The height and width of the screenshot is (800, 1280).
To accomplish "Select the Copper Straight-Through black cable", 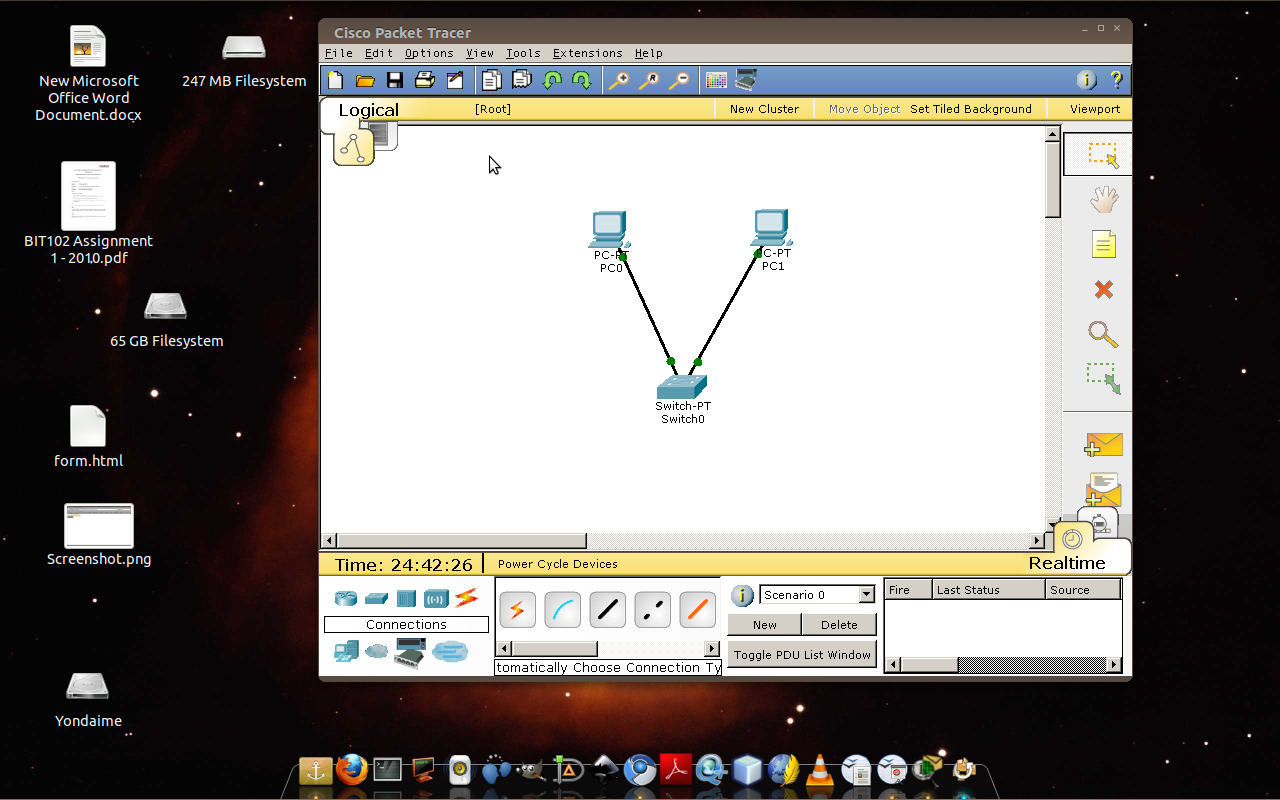I will (x=608, y=609).
